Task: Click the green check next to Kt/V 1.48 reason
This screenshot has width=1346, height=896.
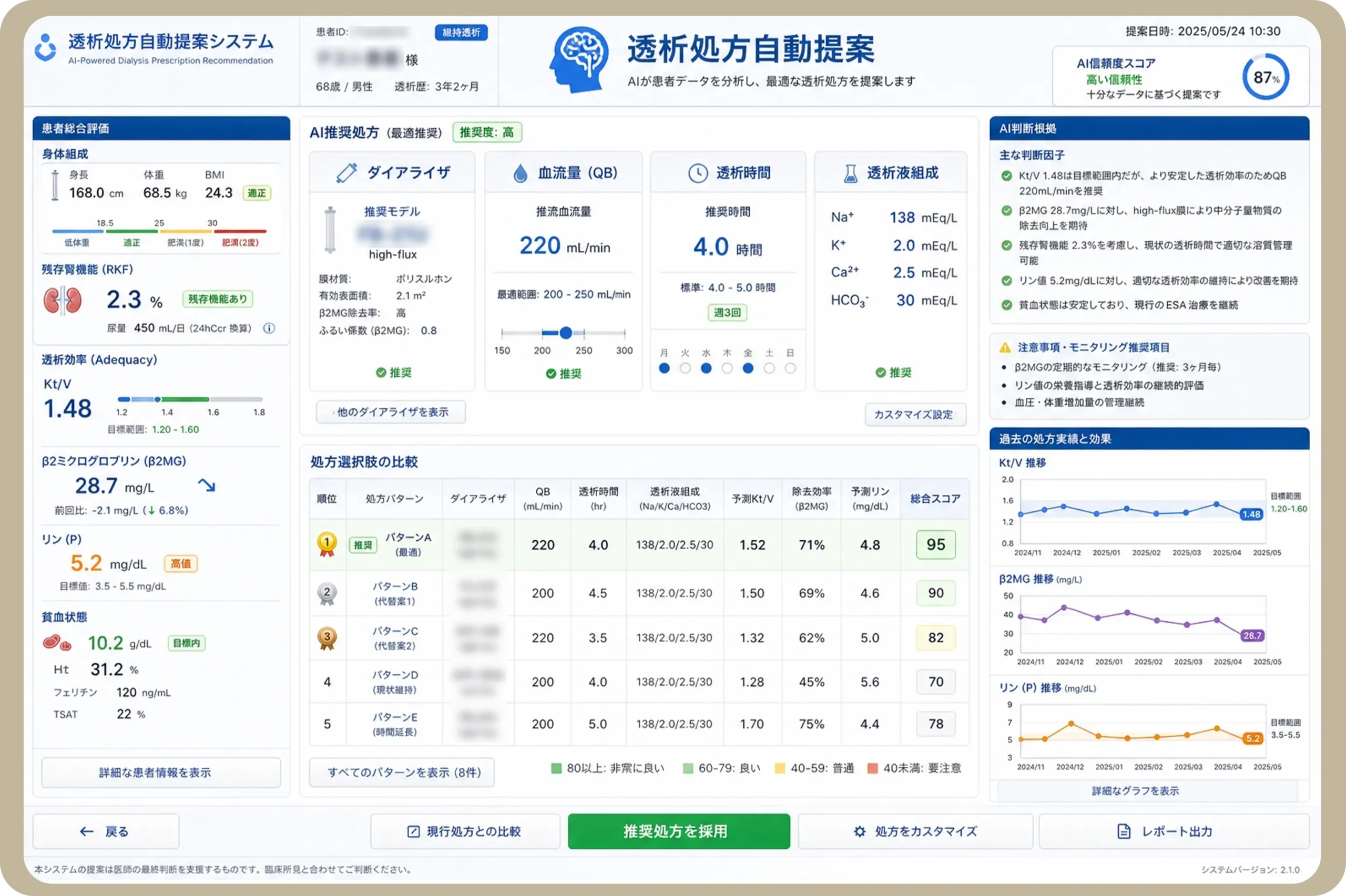Action: click(1006, 176)
